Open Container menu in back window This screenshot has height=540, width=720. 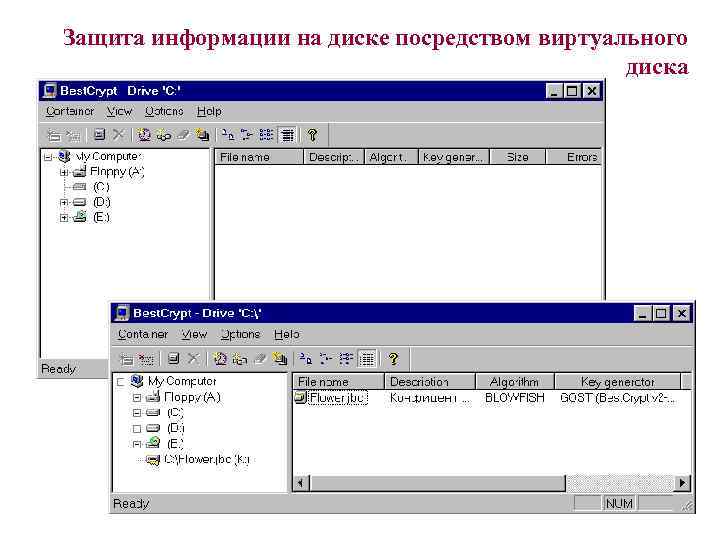tap(70, 111)
